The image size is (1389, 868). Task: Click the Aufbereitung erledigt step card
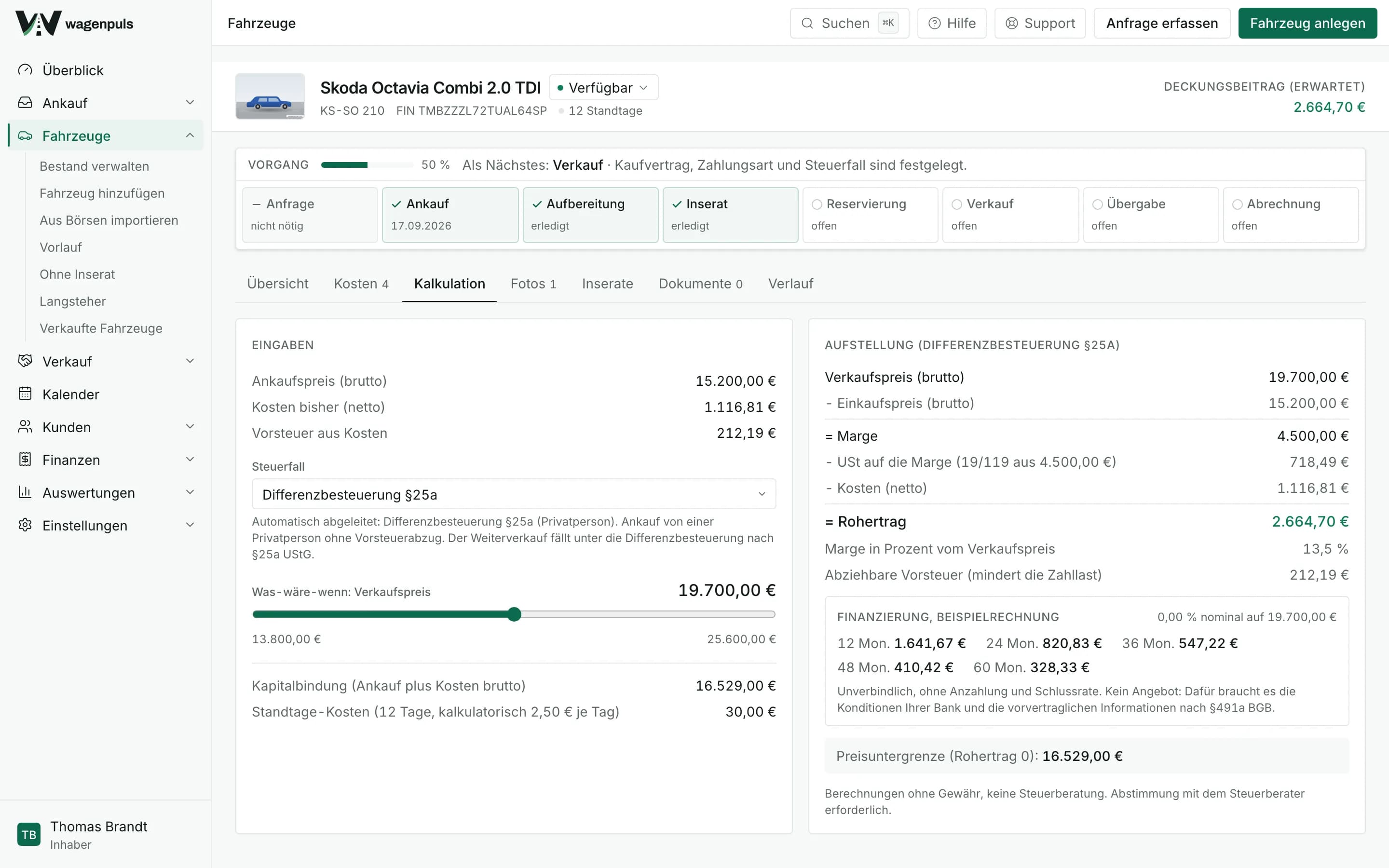pyautogui.click(x=590, y=215)
